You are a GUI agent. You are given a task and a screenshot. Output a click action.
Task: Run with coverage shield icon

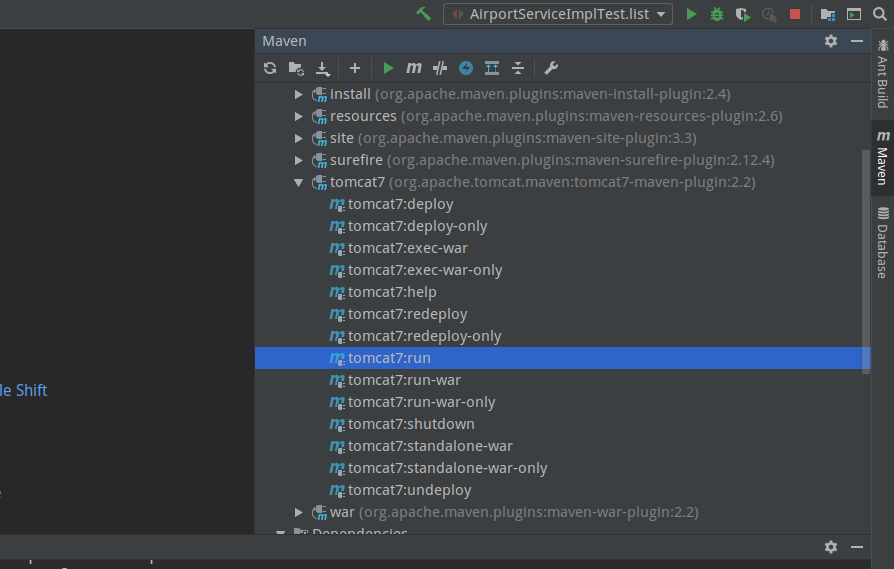(742, 14)
